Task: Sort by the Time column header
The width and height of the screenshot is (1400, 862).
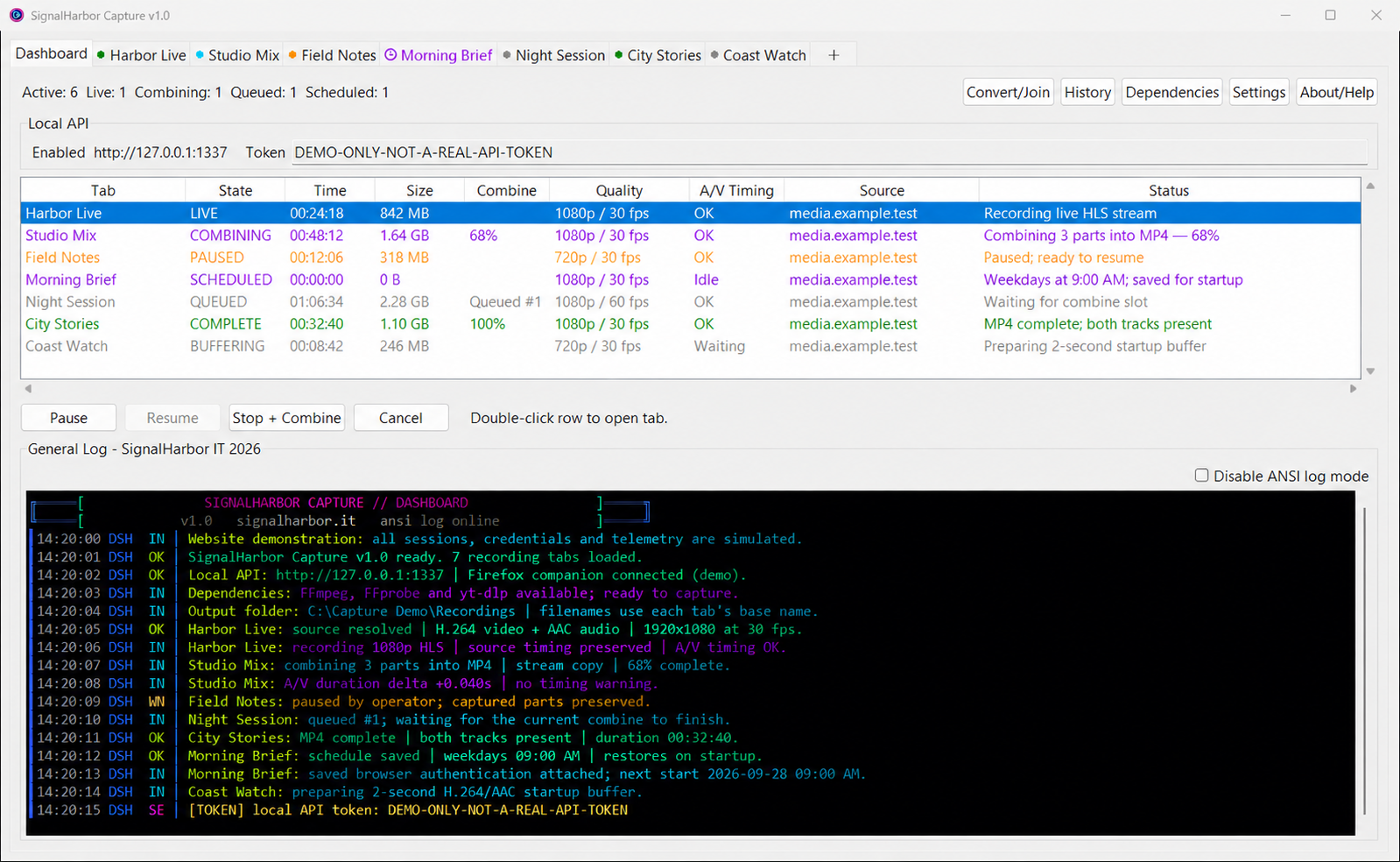Action: click(x=330, y=190)
